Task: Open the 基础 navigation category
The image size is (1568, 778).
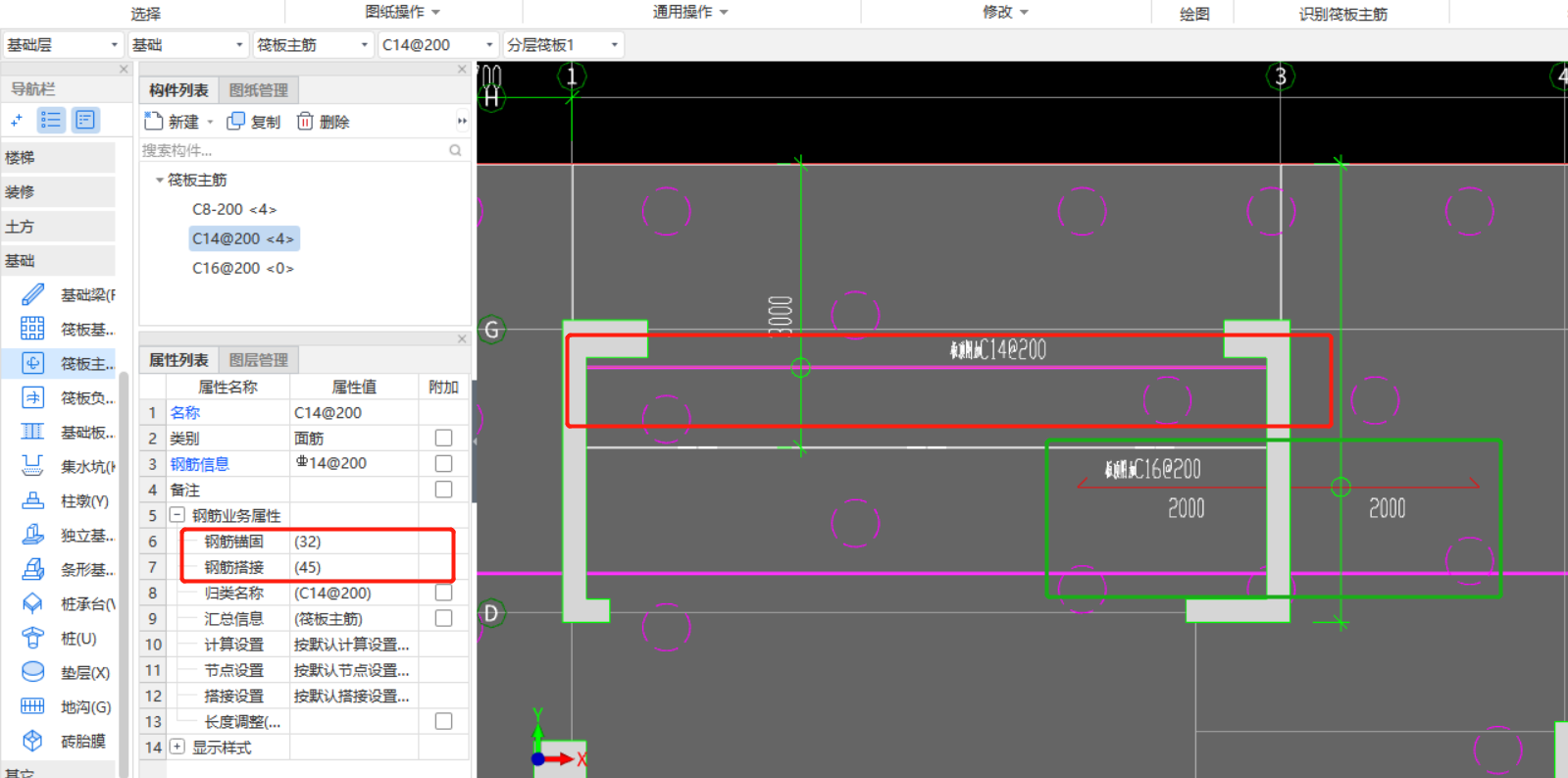Action: (x=58, y=260)
